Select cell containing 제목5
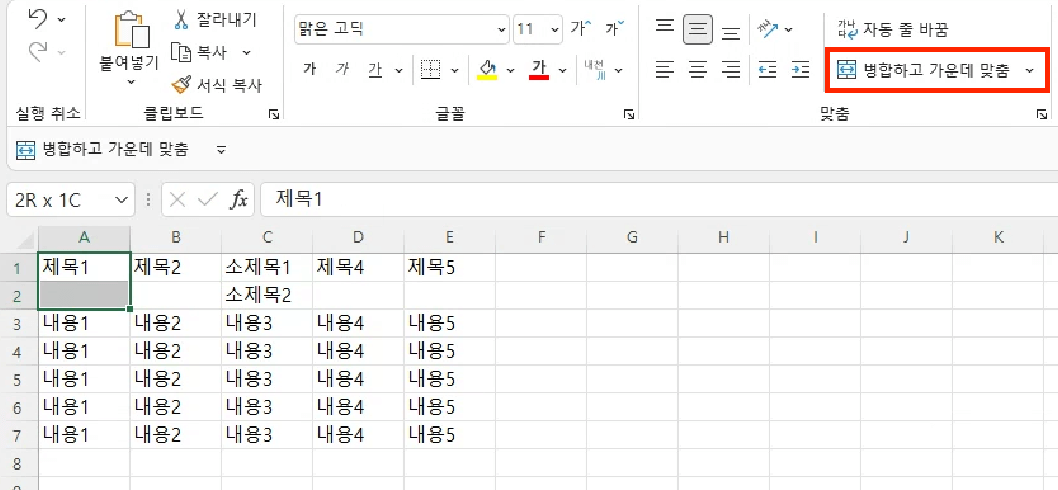 point(450,268)
